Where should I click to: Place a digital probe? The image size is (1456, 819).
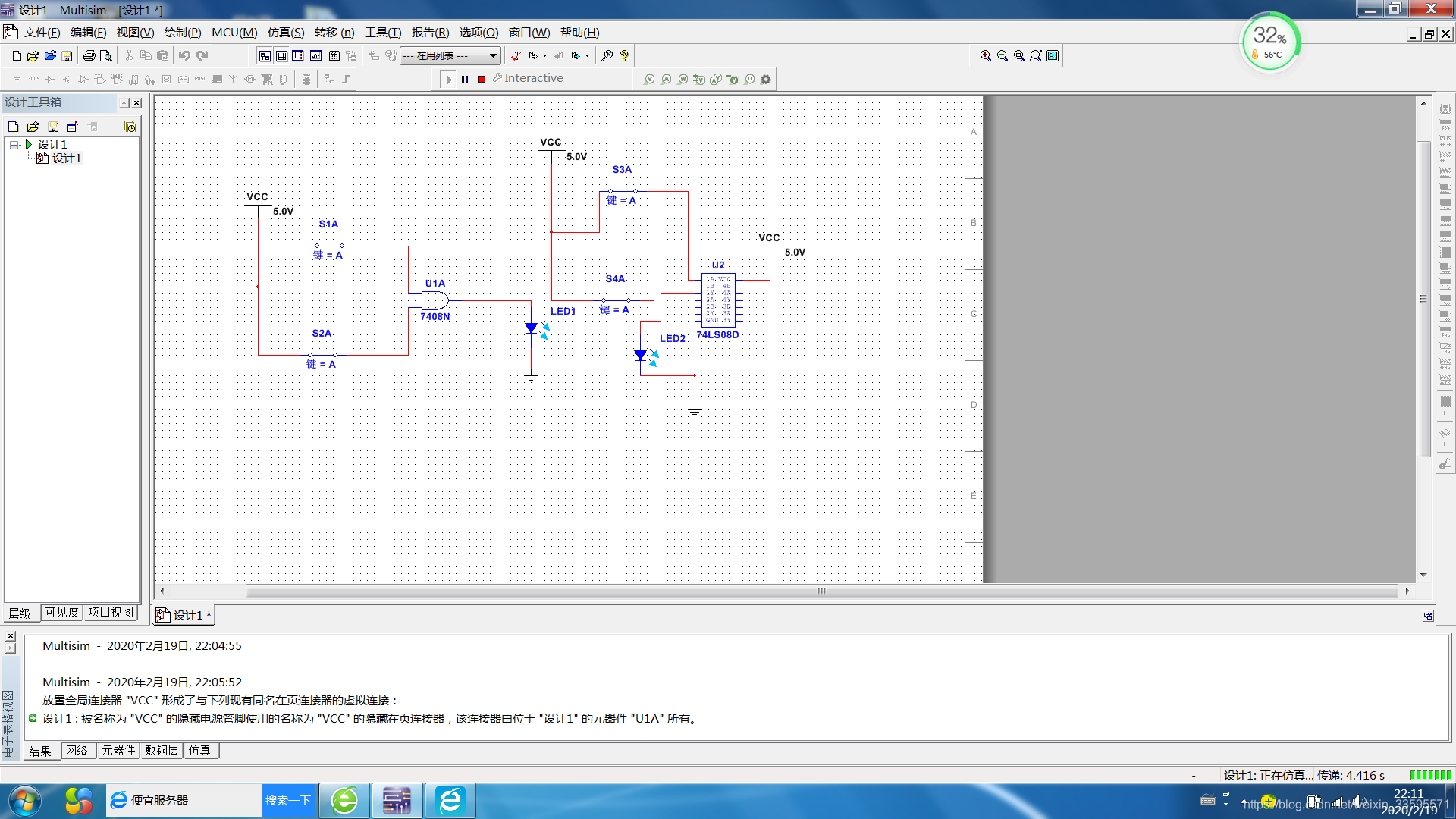click(x=749, y=80)
